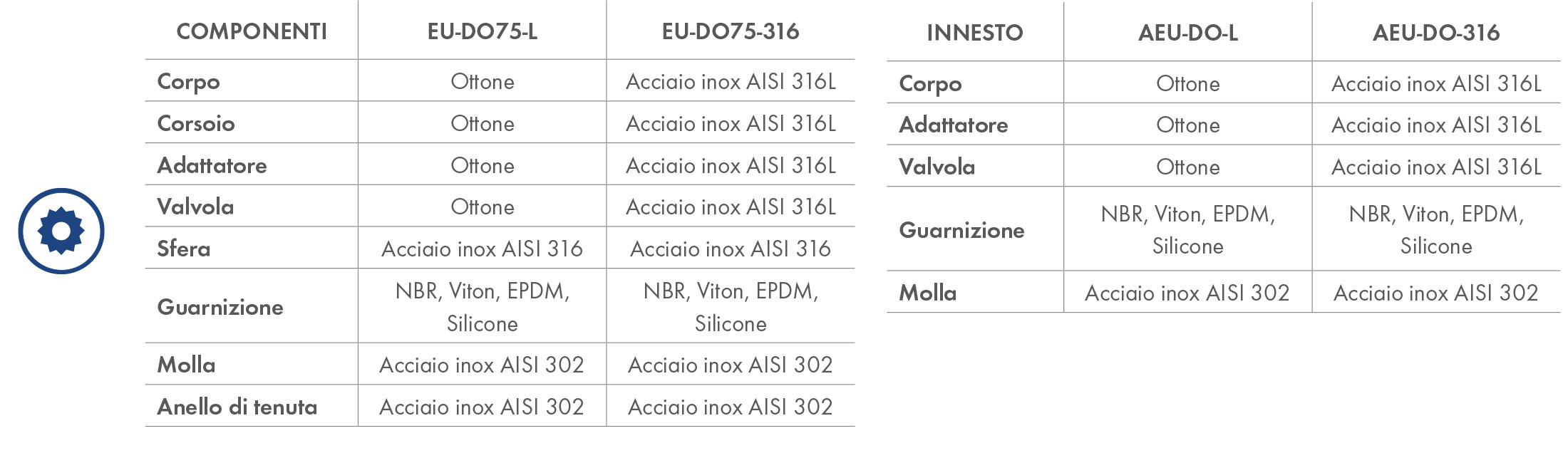The image size is (1568, 453).
Task: Click Guarnizione label in the INNESTO table
Action: 962,230
